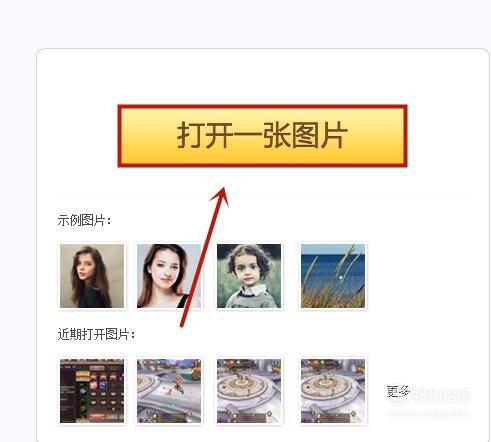Select first thumbnail under 近期打开图片

pyautogui.click(x=92, y=391)
